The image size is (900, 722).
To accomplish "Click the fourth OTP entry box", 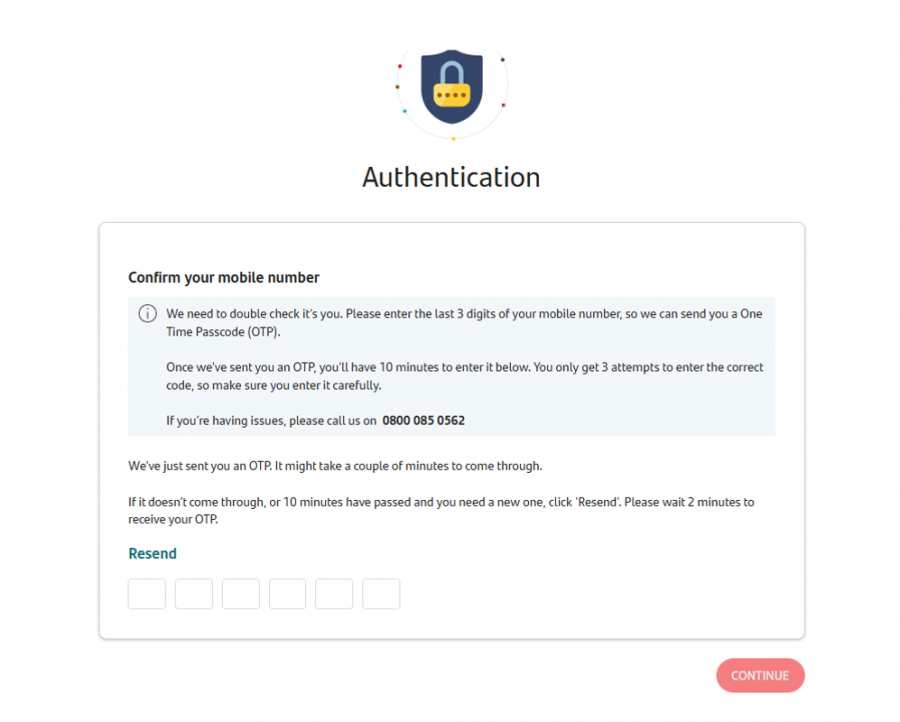I will (287, 593).
